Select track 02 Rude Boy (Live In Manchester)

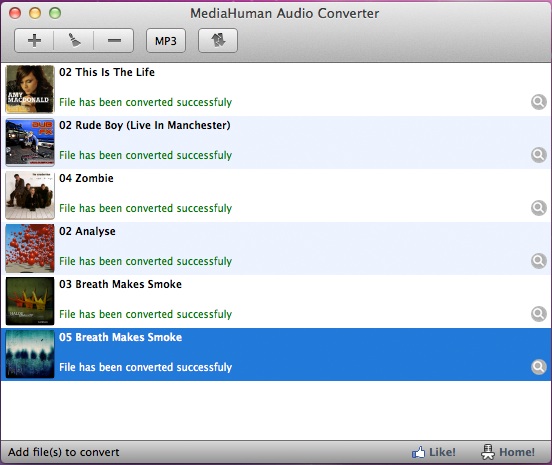pos(144,125)
